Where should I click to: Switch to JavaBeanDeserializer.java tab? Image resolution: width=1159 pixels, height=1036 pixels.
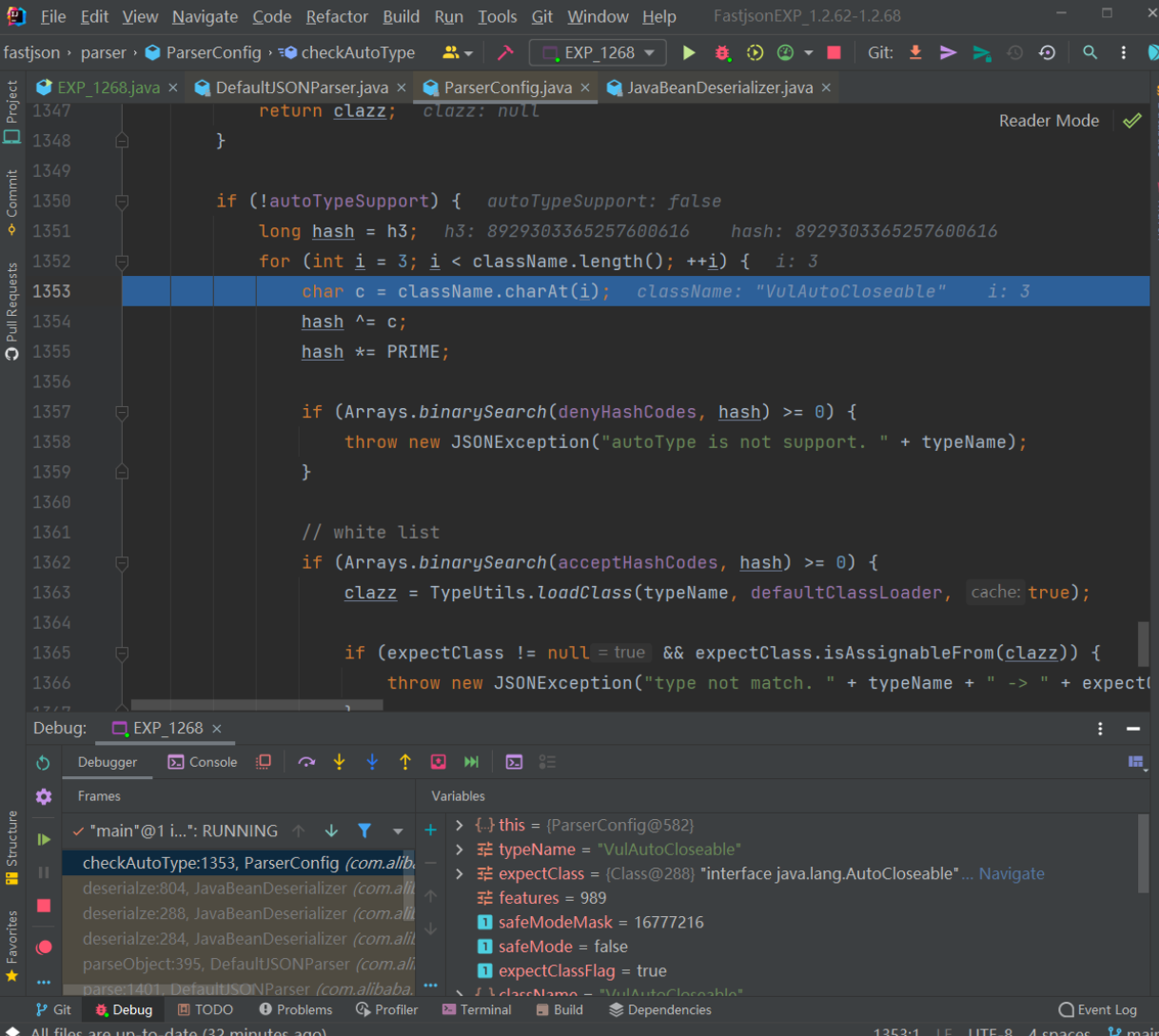pos(720,88)
